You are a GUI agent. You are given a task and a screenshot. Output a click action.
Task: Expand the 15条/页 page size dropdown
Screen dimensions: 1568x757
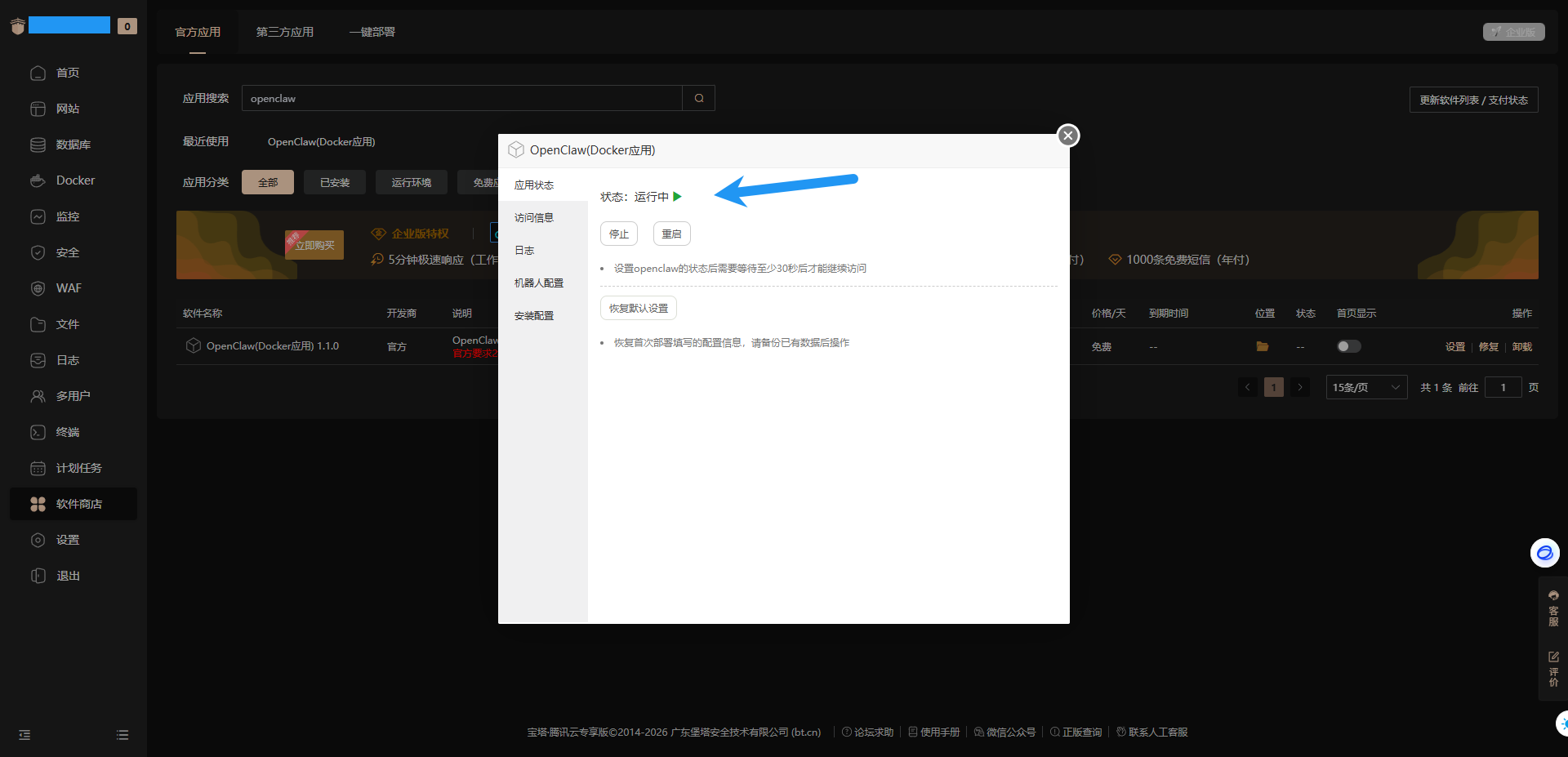(1366, 387)
